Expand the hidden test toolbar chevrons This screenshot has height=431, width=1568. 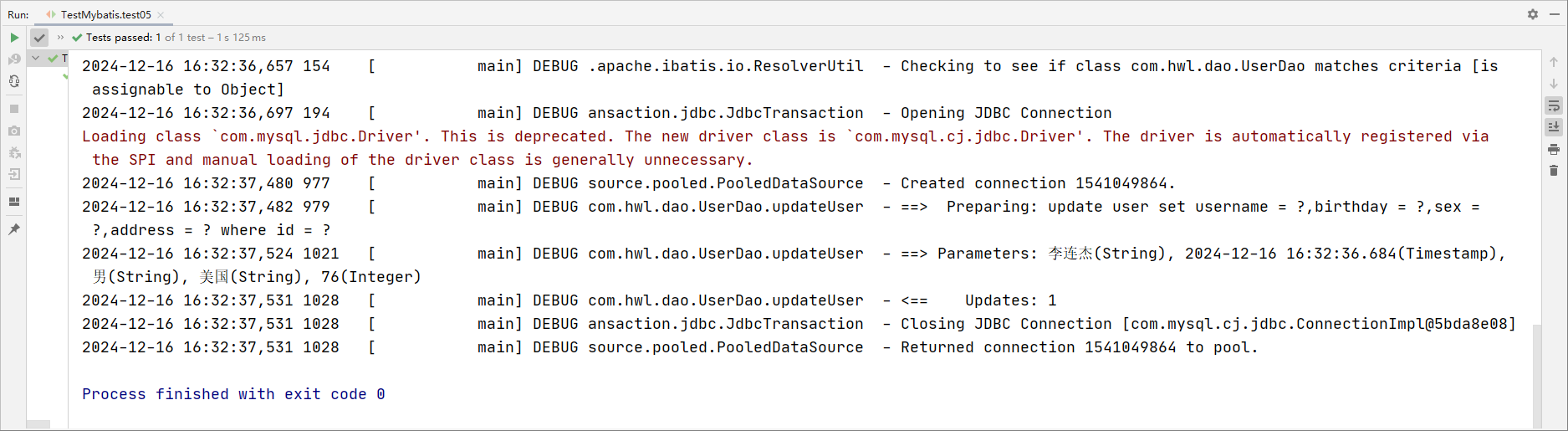pyautogui.click(x=60, y=38)
